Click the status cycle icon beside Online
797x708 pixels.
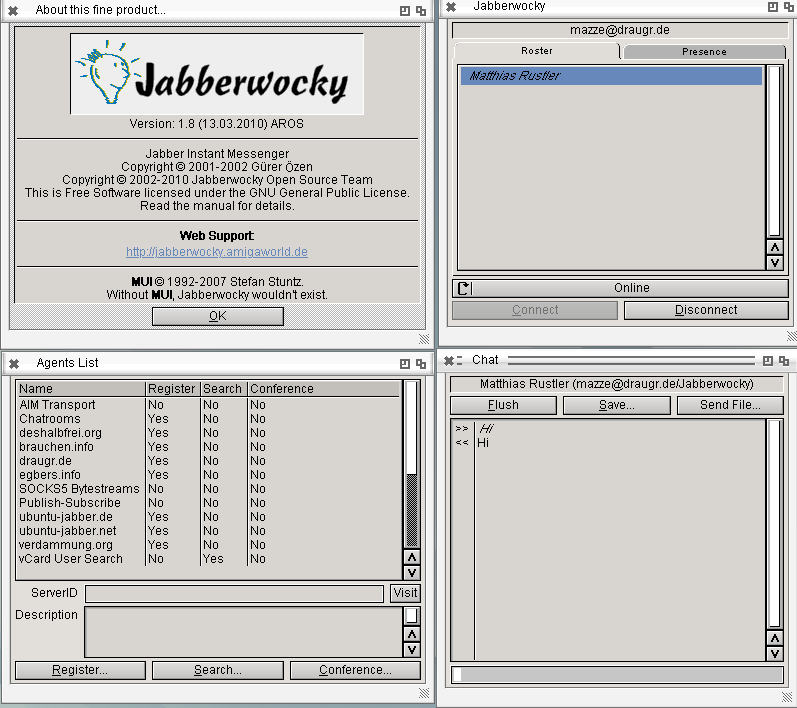click(x=462, y=288)
